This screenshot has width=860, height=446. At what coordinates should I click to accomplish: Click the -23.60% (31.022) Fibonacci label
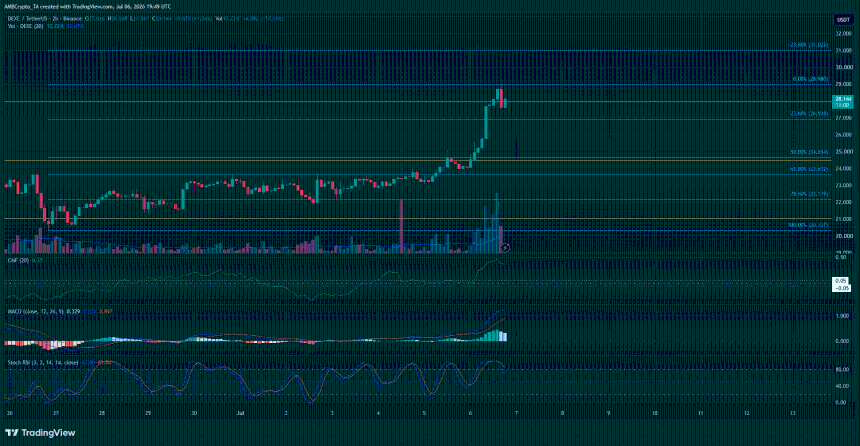point(808,45)
